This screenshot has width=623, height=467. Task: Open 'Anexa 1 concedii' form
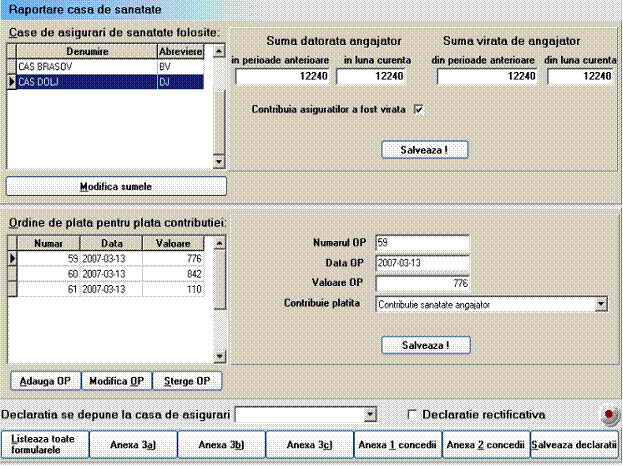pyautogui.click(x=397, y=444)
